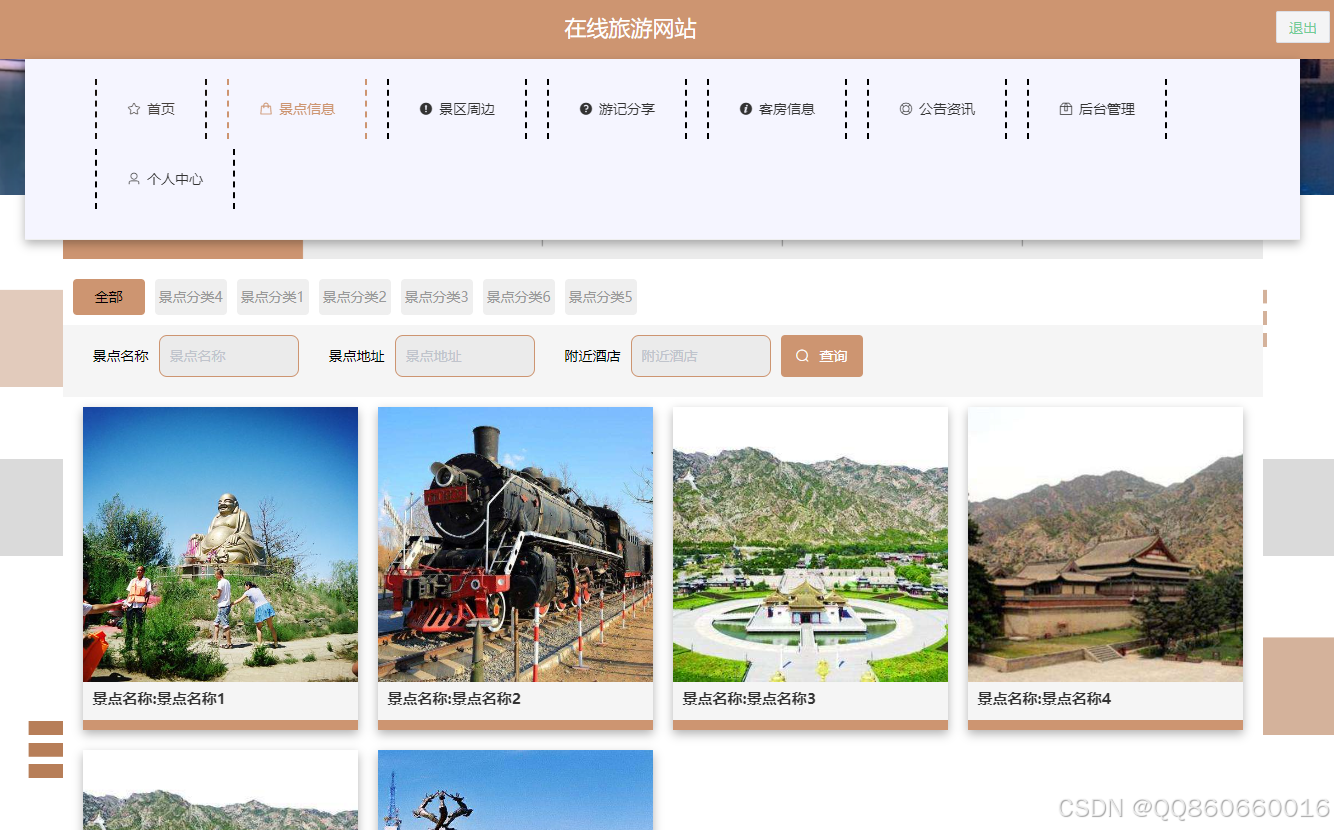This screenshot has height=830, width=1334.
Task: Open the 景点信息 menu item
Action: pyautogui.click(x=297, y=109)
